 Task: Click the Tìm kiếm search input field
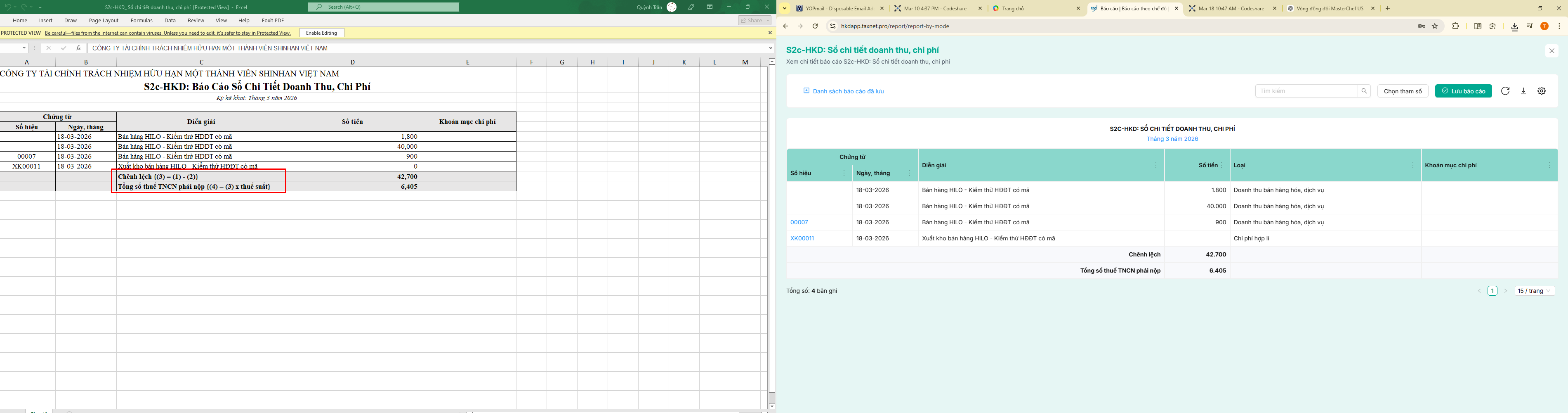click(x=1306, y=91)
